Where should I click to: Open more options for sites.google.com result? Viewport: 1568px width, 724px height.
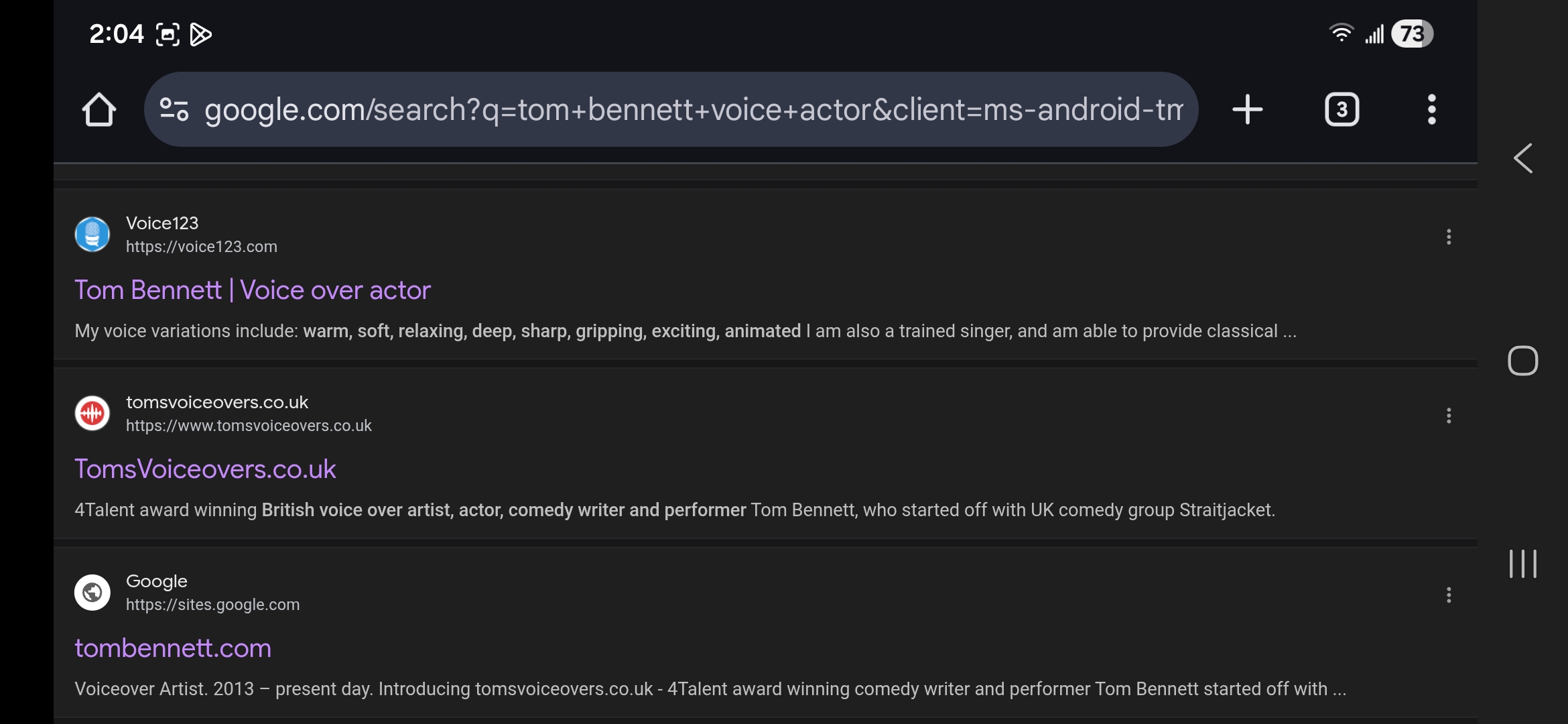1449,595
